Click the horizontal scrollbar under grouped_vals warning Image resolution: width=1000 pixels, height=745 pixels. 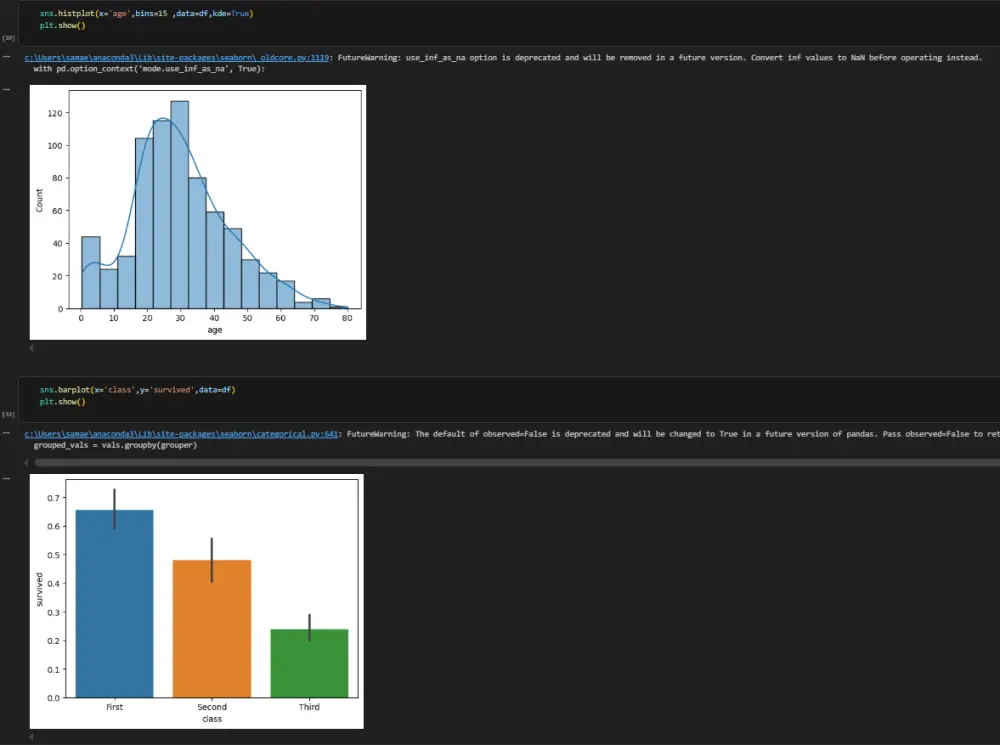(x=517, y=462)
